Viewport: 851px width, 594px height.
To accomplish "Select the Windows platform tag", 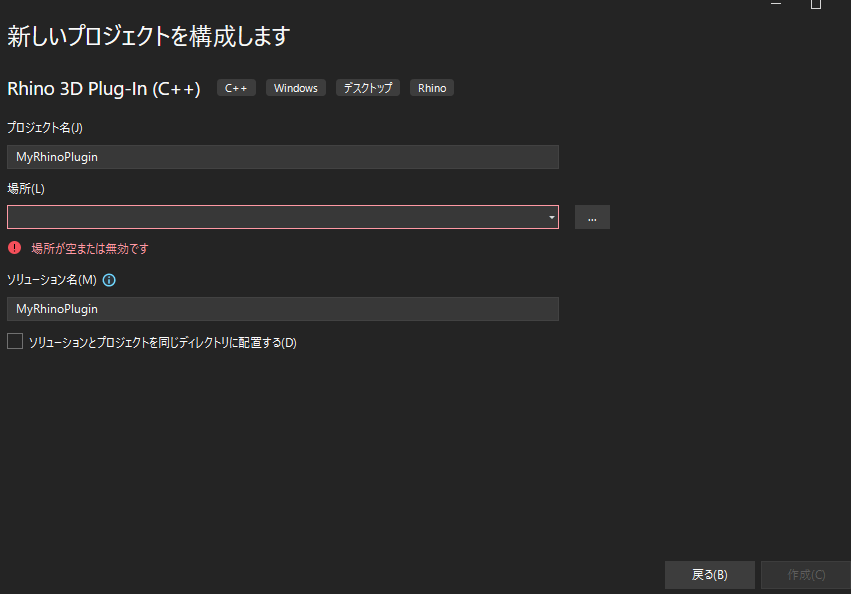I will click(296, 87).
